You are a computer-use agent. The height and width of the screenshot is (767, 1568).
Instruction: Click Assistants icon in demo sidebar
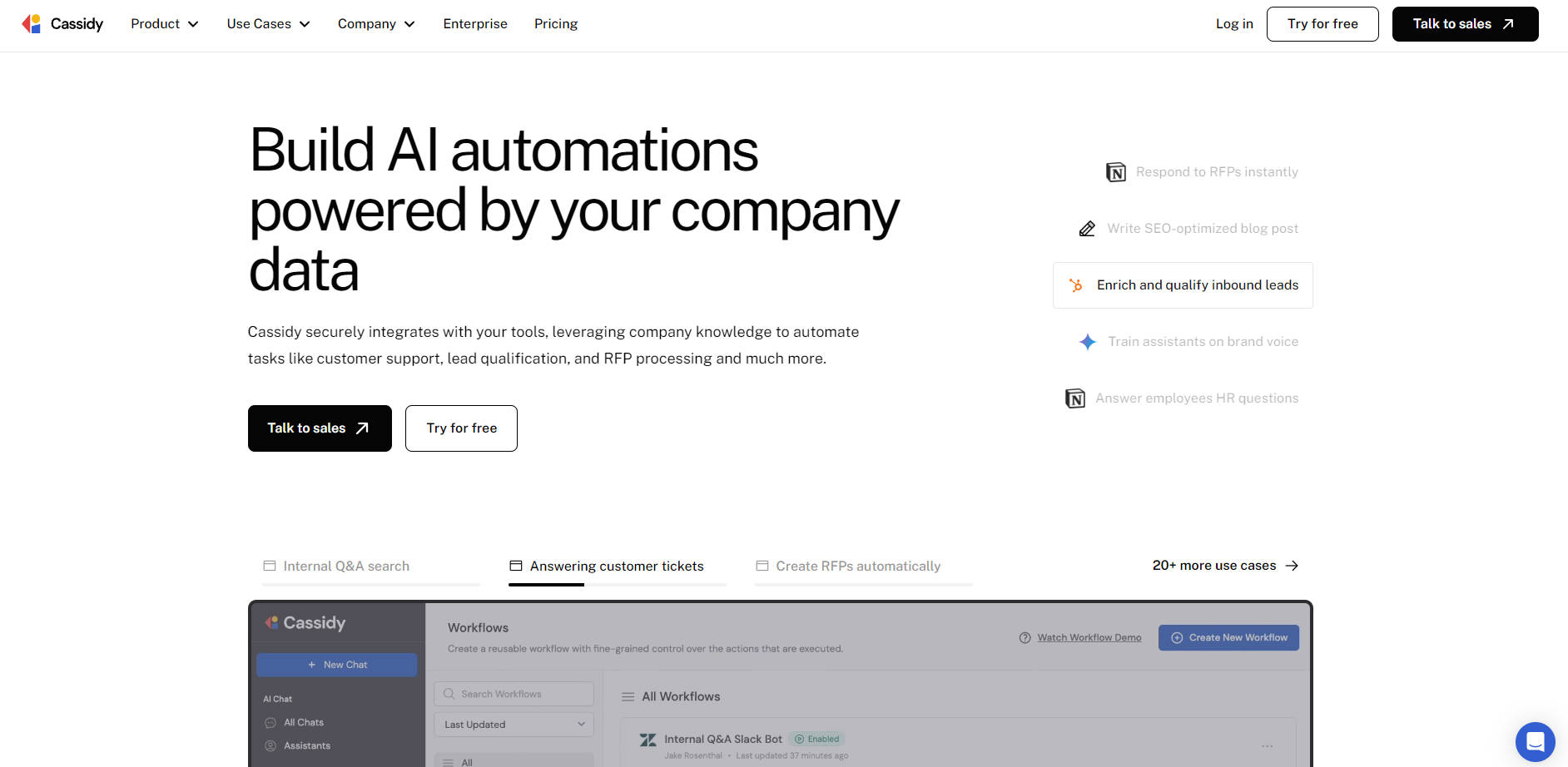(270, 746)
